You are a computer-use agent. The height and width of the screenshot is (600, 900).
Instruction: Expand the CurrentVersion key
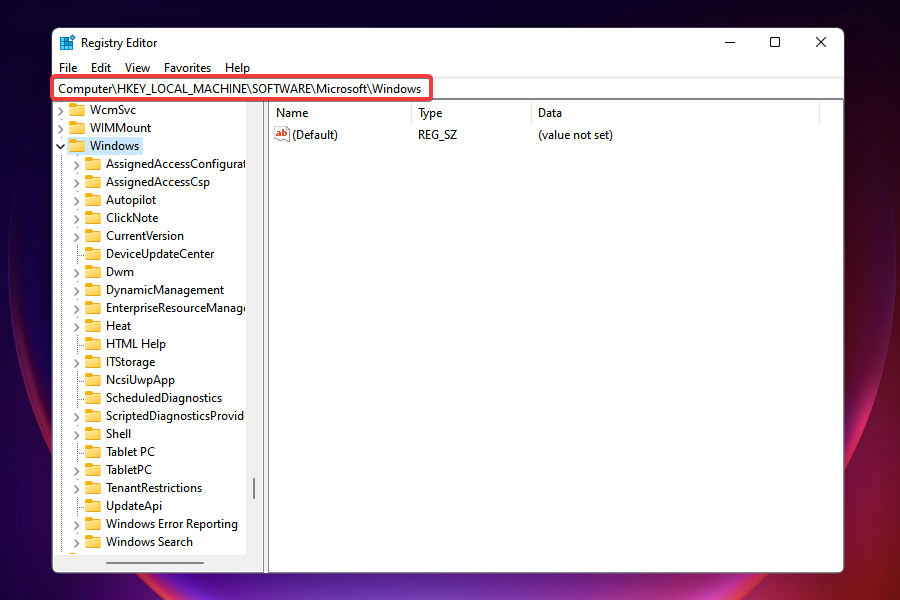coord(76,237)
